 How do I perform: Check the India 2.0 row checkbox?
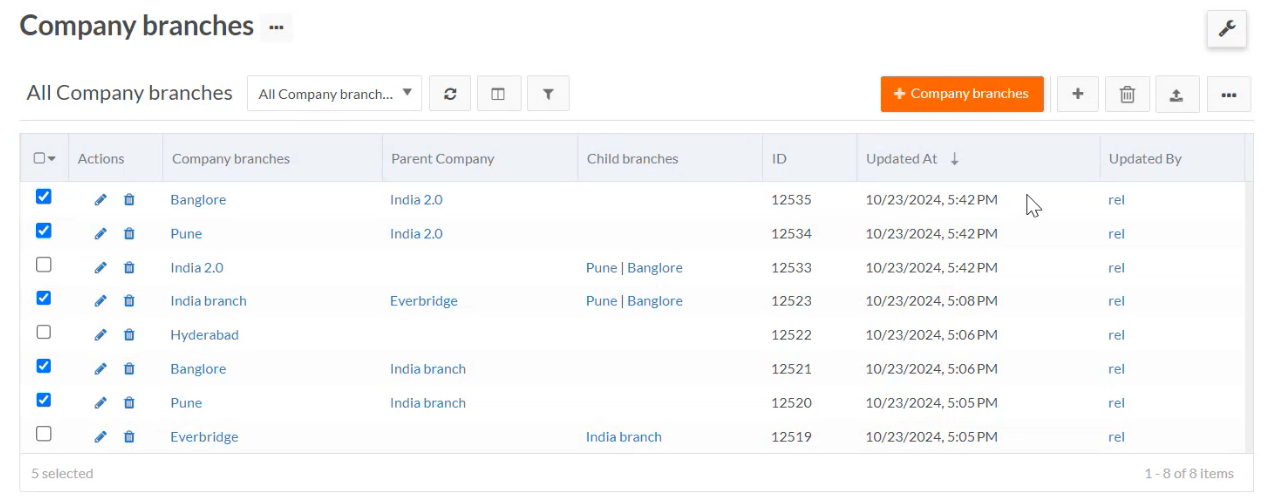(x=43, y=265)
